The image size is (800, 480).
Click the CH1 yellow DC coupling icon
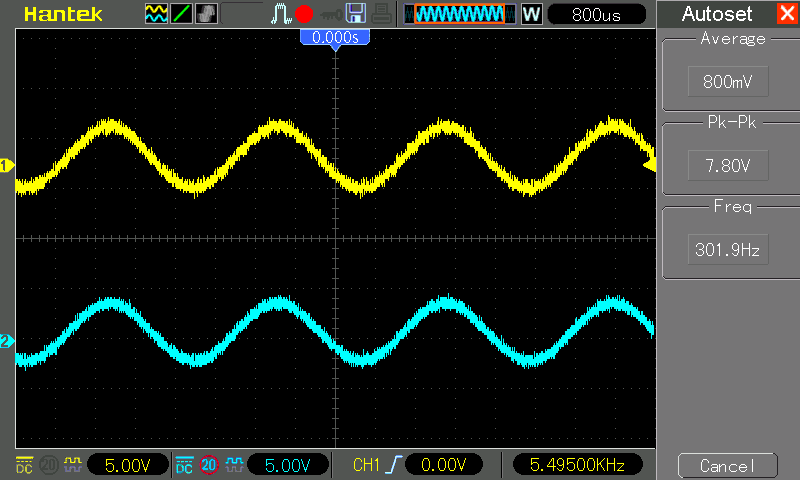(24, 465)
